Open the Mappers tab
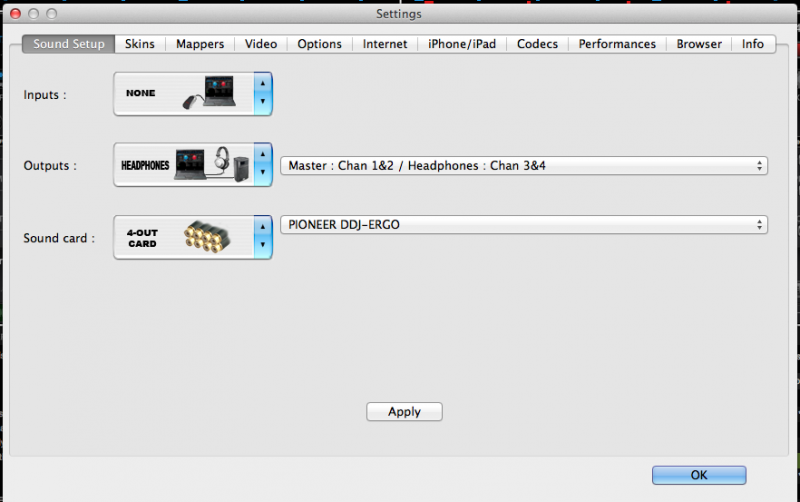800x502 pixels. [200, 44]
